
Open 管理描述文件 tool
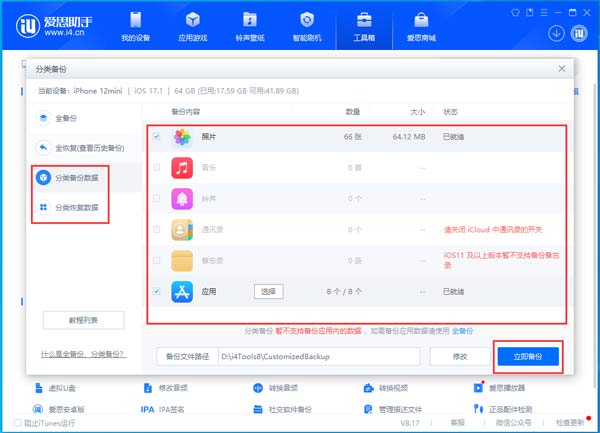[393, 409]
